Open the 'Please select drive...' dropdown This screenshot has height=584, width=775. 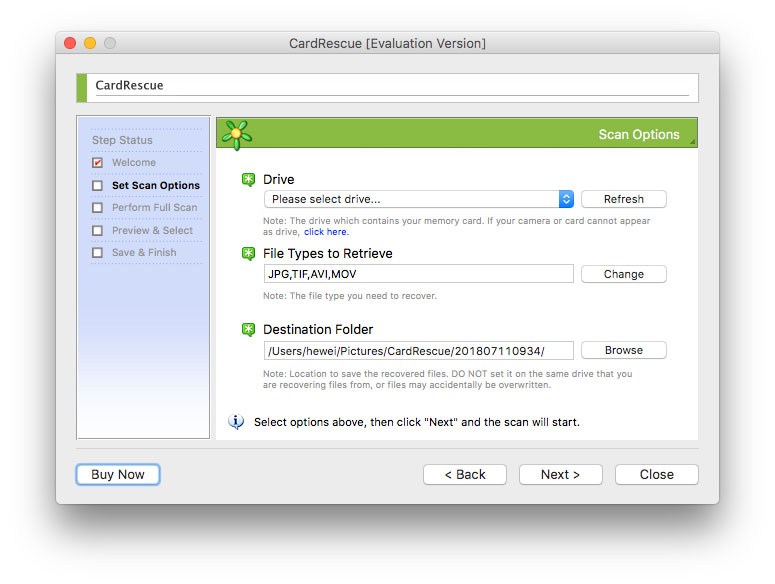[419, 199]
